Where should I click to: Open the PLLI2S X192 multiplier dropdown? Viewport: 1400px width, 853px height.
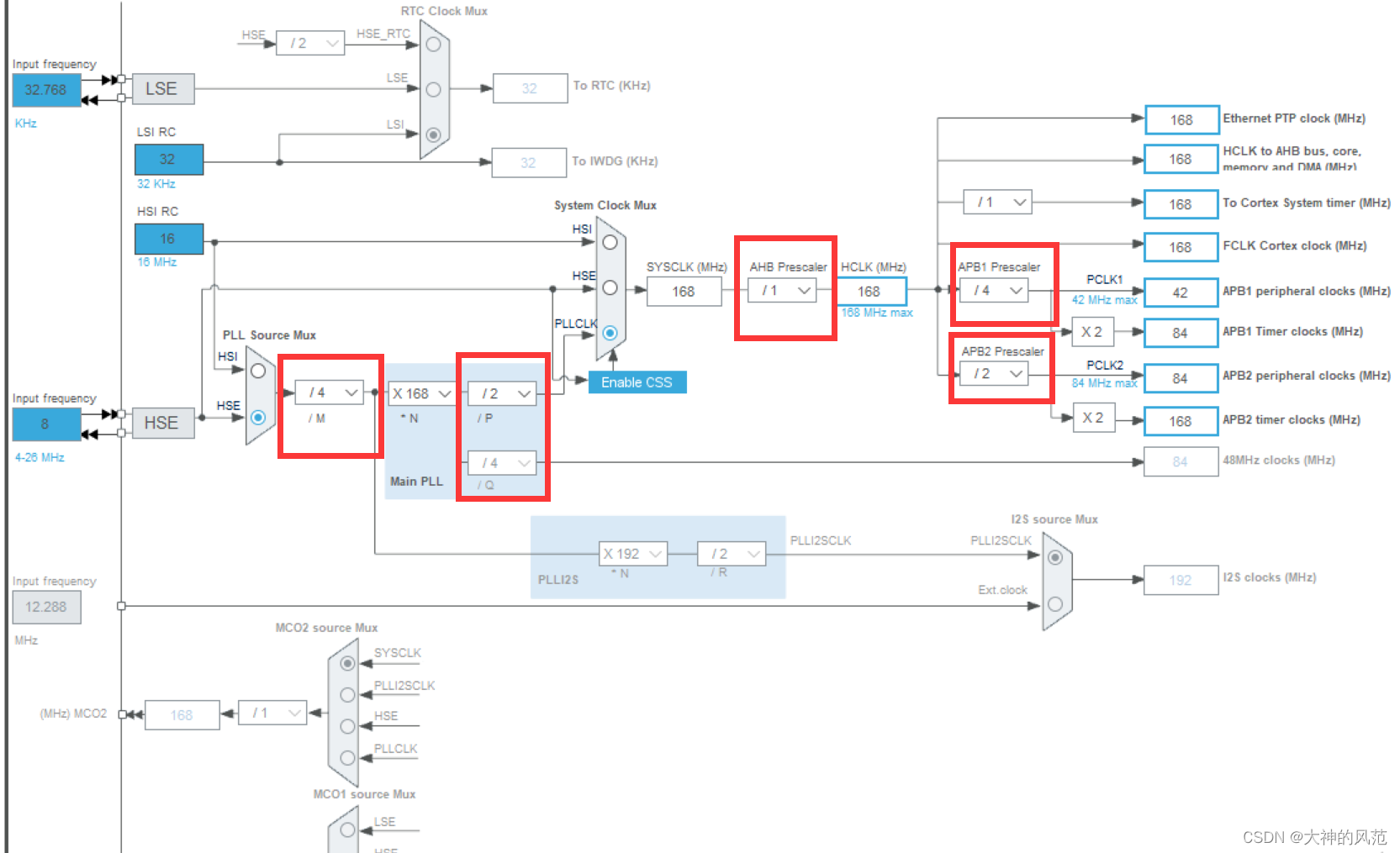(x=633, y=553)
